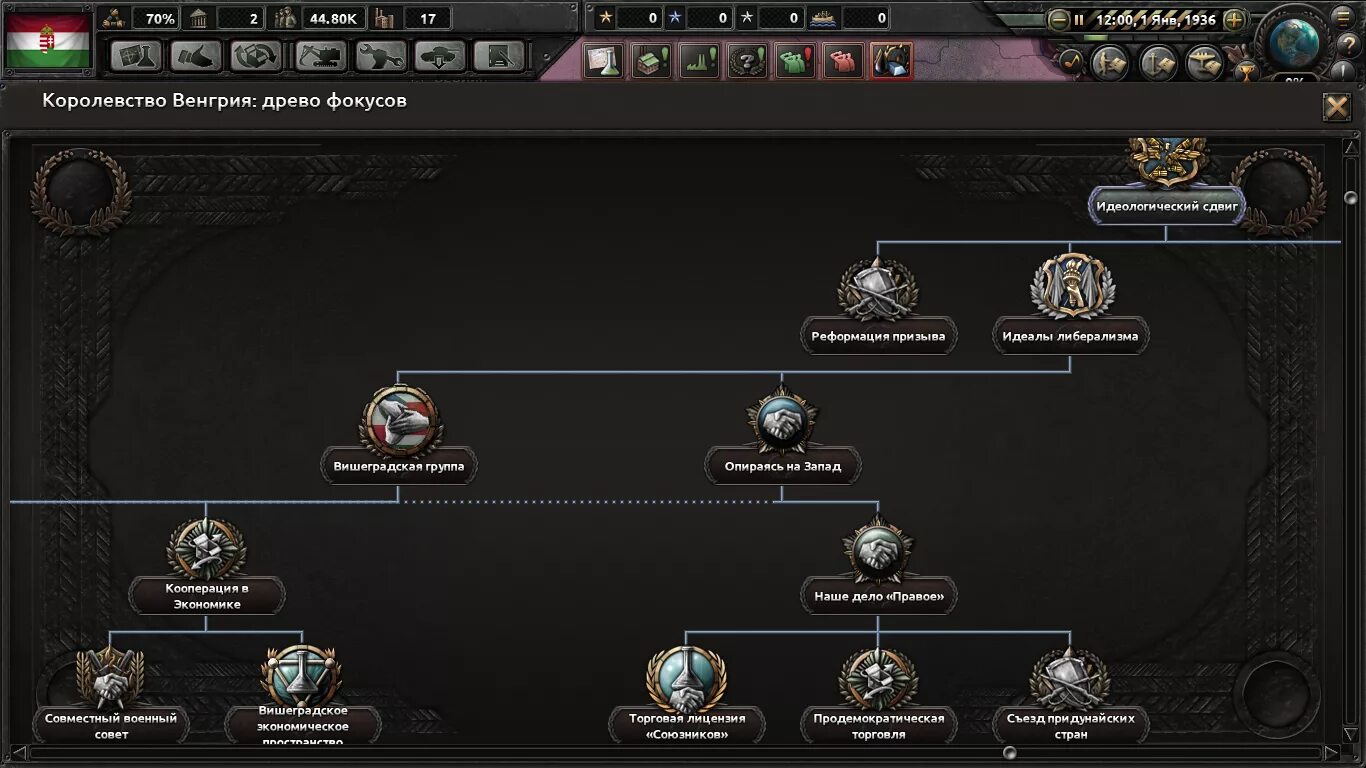The width and height of the screenshot is (1366, 768).
Task: Click the air experience white star
Action: 746,17
